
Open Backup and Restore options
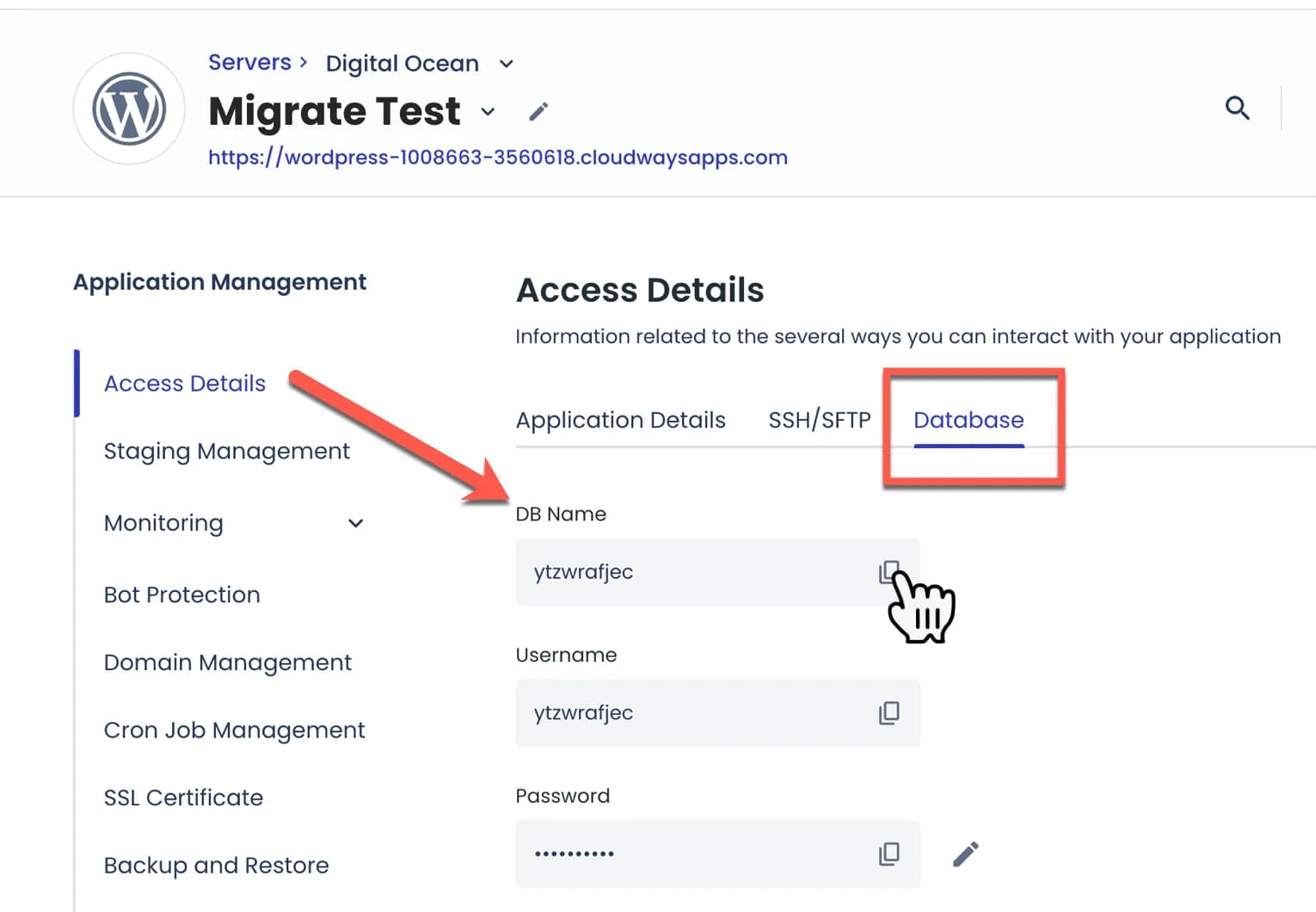216,865
